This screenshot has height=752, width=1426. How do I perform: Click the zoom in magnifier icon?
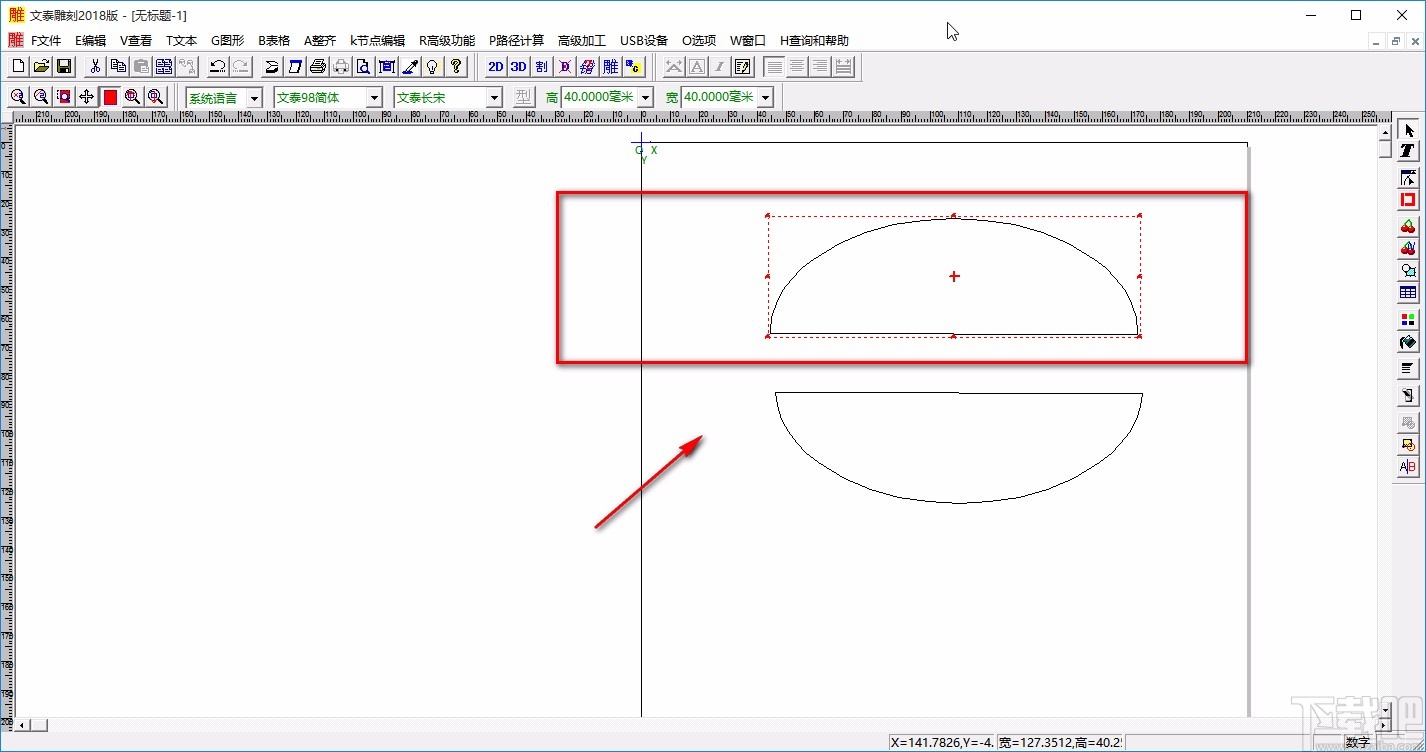[x=18, y=97]
